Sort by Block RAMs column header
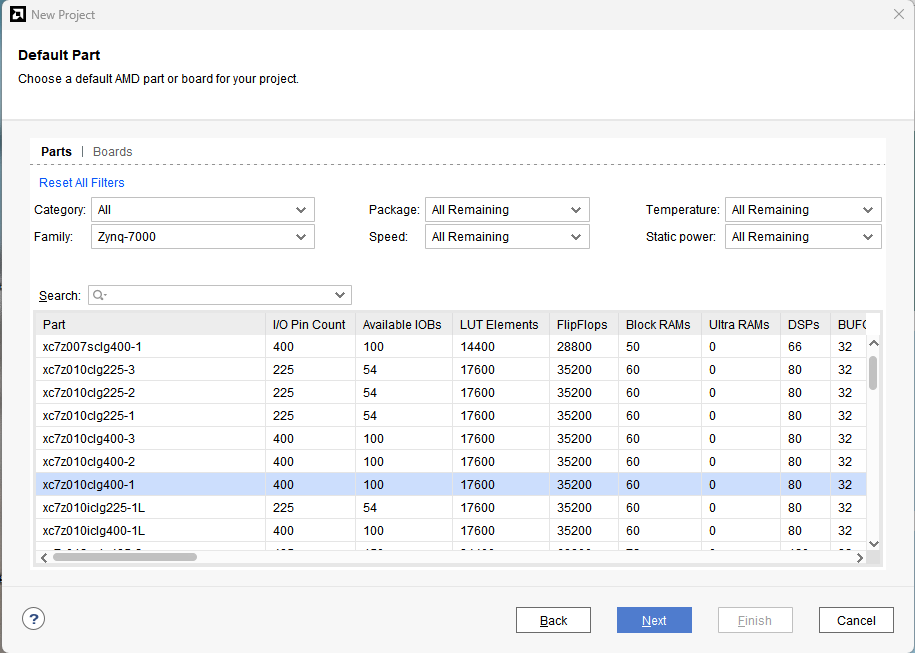Screen dimensions: 915x653 coord(660,324)
